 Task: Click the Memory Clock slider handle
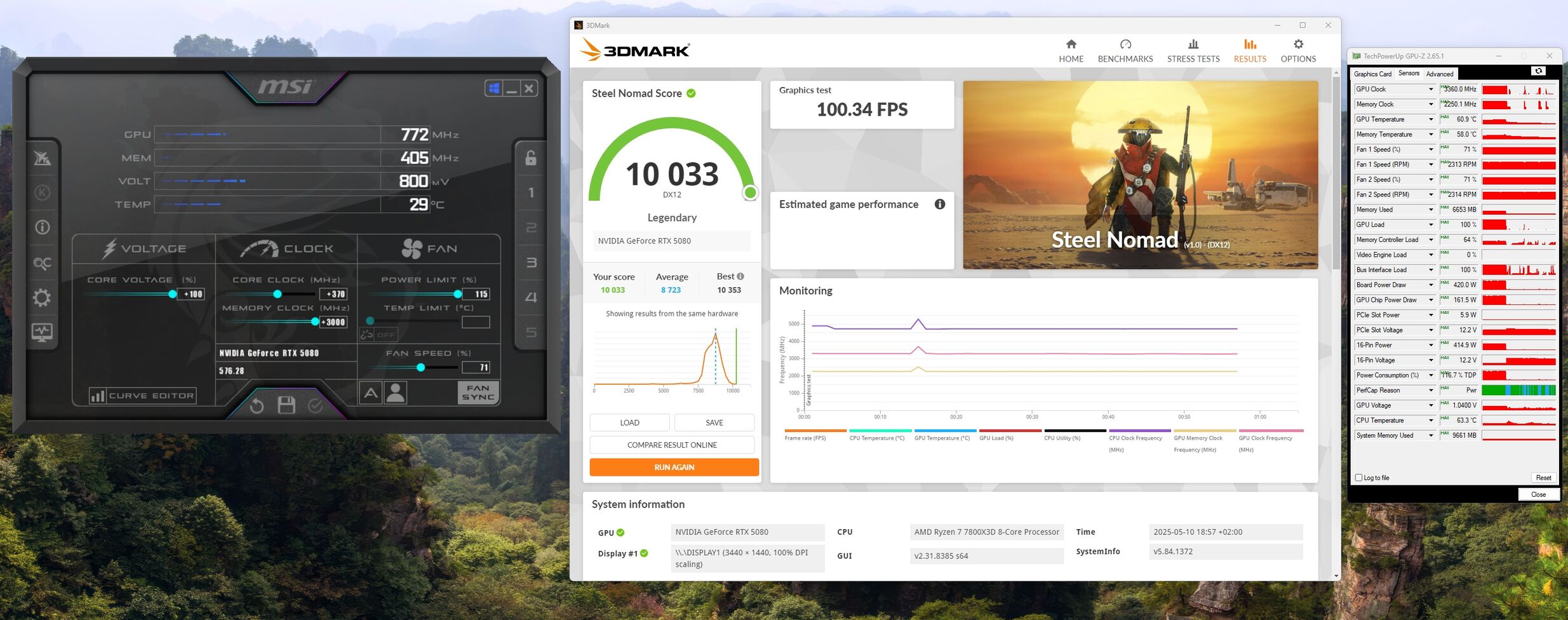pyautogui.click(x=315, y=322)
